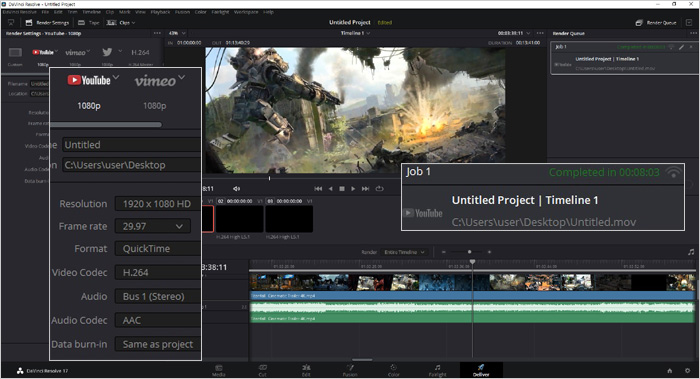Click the Location field showing C:\Users\user\Desktop
Screen dimensions: 700x379
coord(131,165)
